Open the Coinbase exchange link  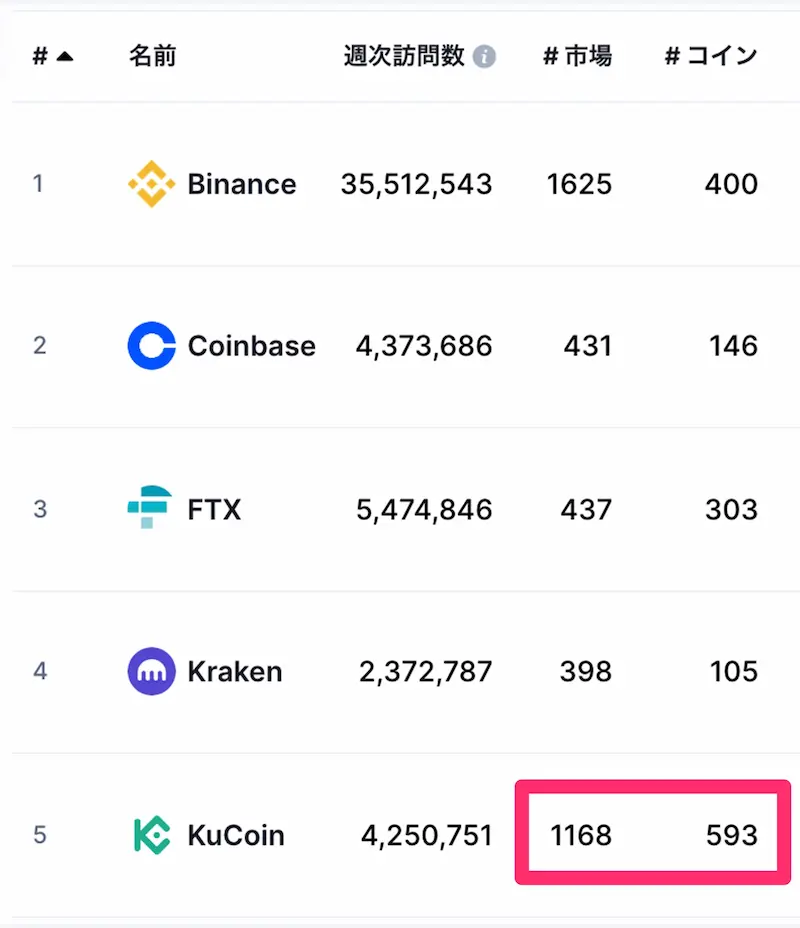click(x=251, y=346)
